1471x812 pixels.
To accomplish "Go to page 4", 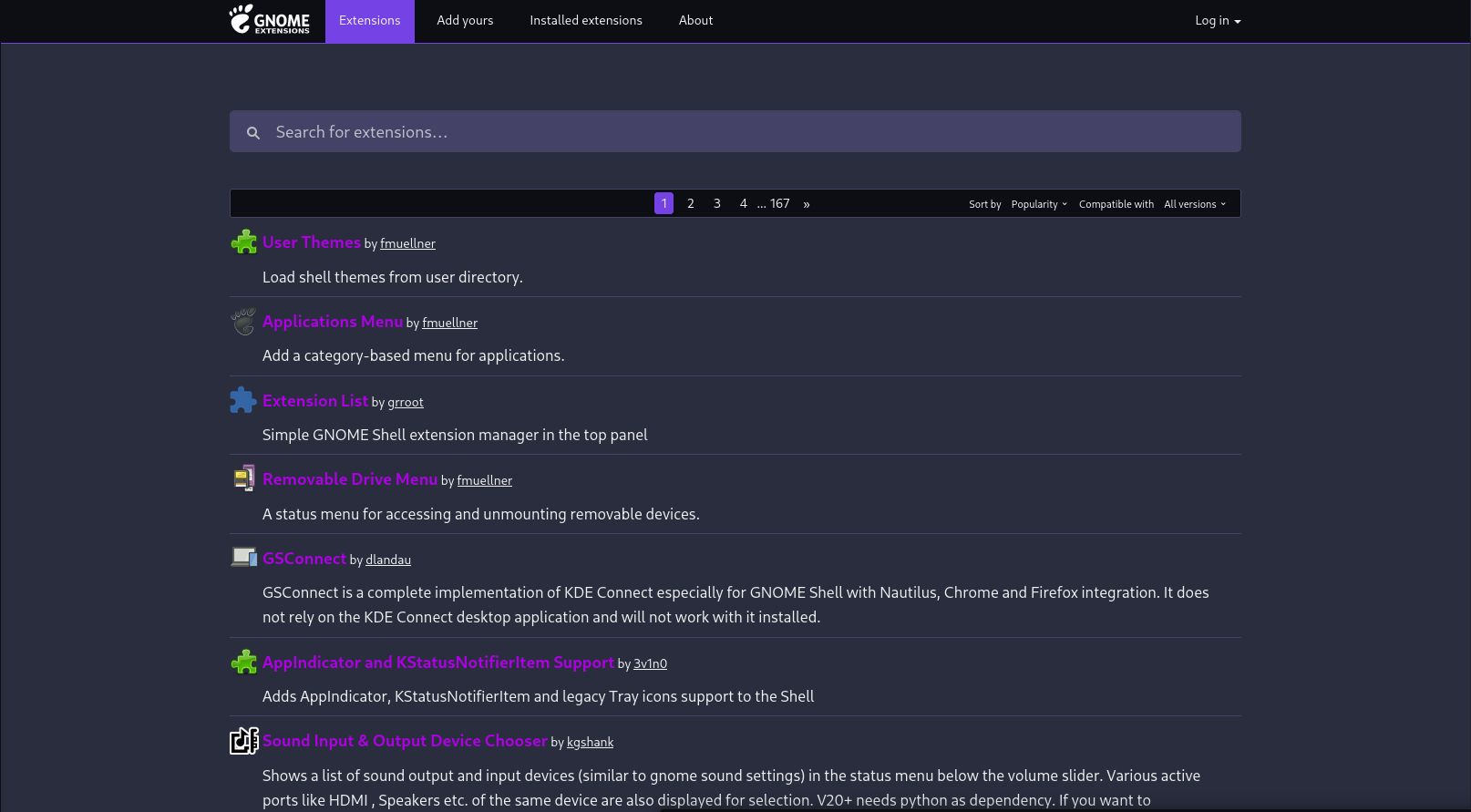I will pyautogui.click(x=744, y=203).
